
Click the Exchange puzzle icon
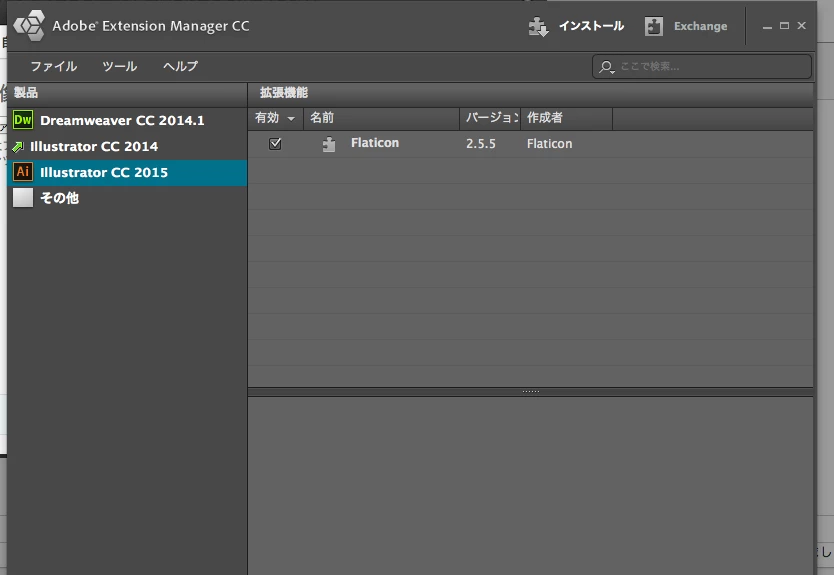654,26
